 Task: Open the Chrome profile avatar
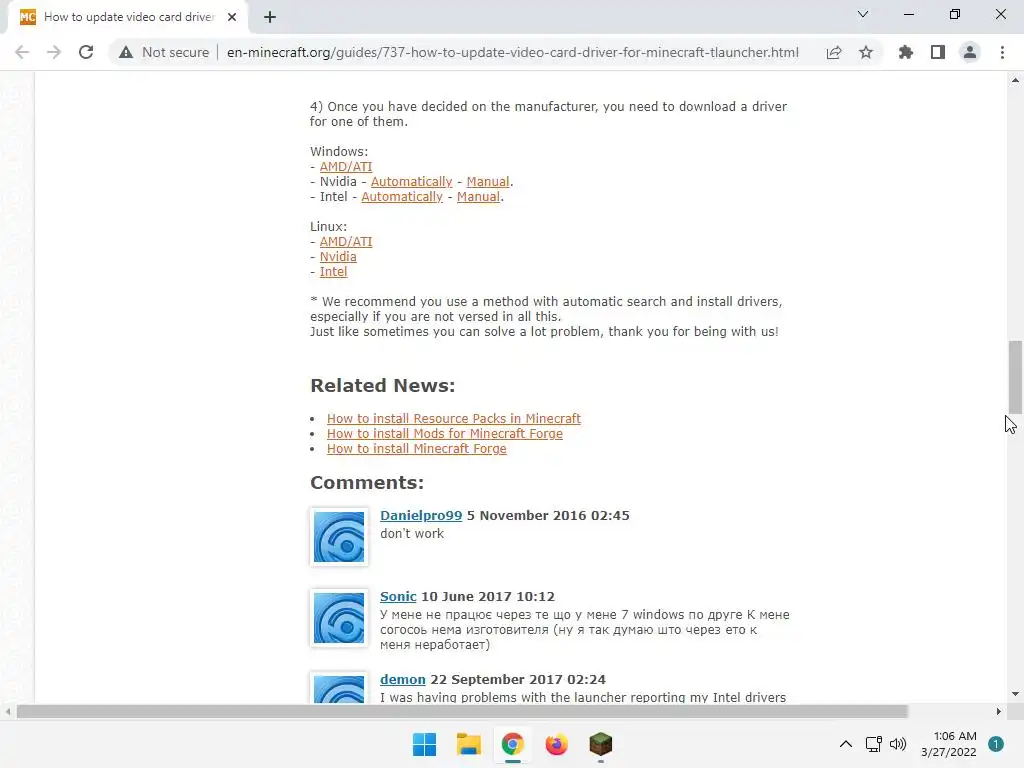click(x=970, y=52)
